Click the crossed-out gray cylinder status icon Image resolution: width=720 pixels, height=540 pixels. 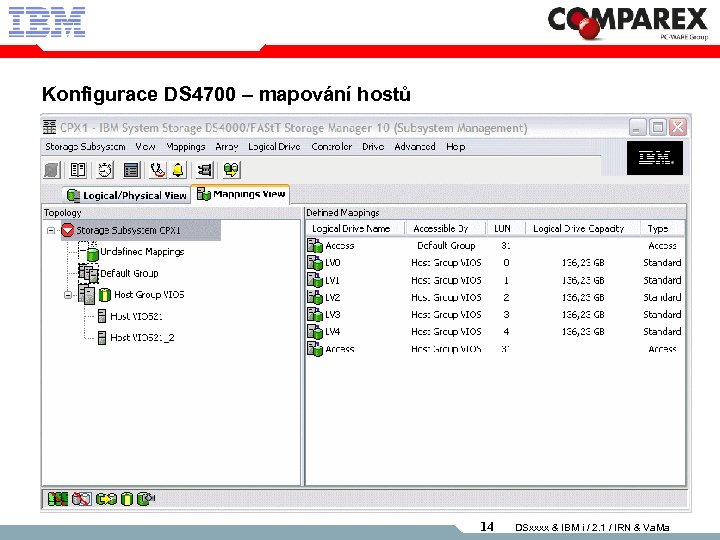(82, 499)
